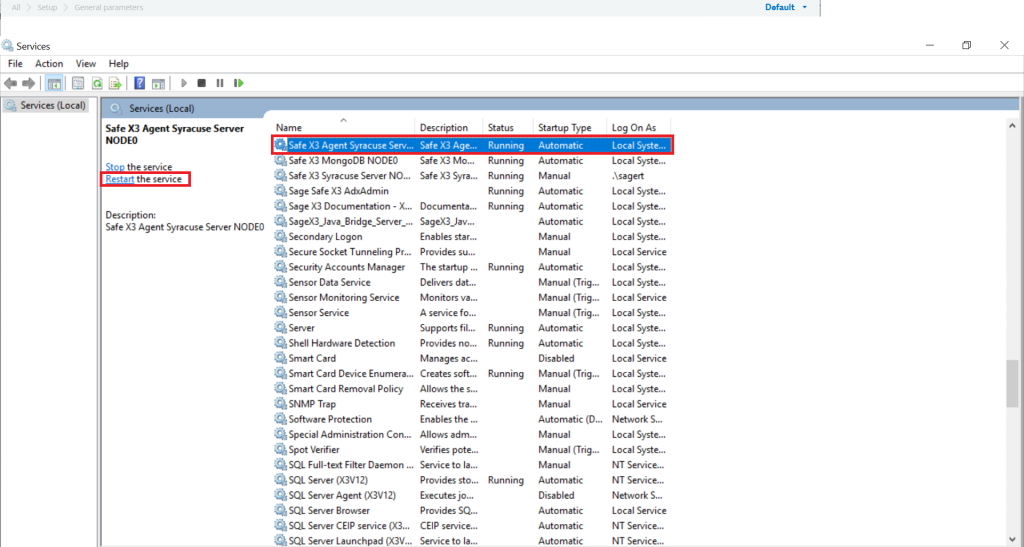Open the Default dropdown at the top

click(786, 7)
